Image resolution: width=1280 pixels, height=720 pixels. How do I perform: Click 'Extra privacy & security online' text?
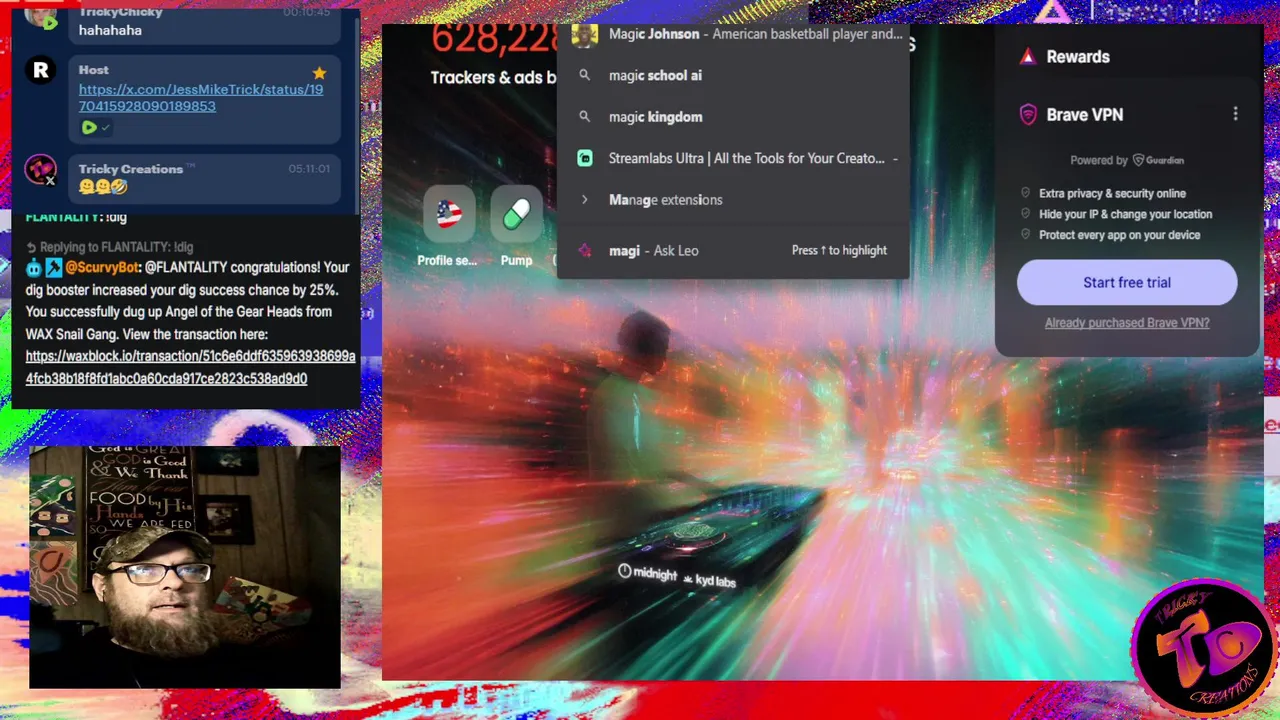(x=1112, y=193)
